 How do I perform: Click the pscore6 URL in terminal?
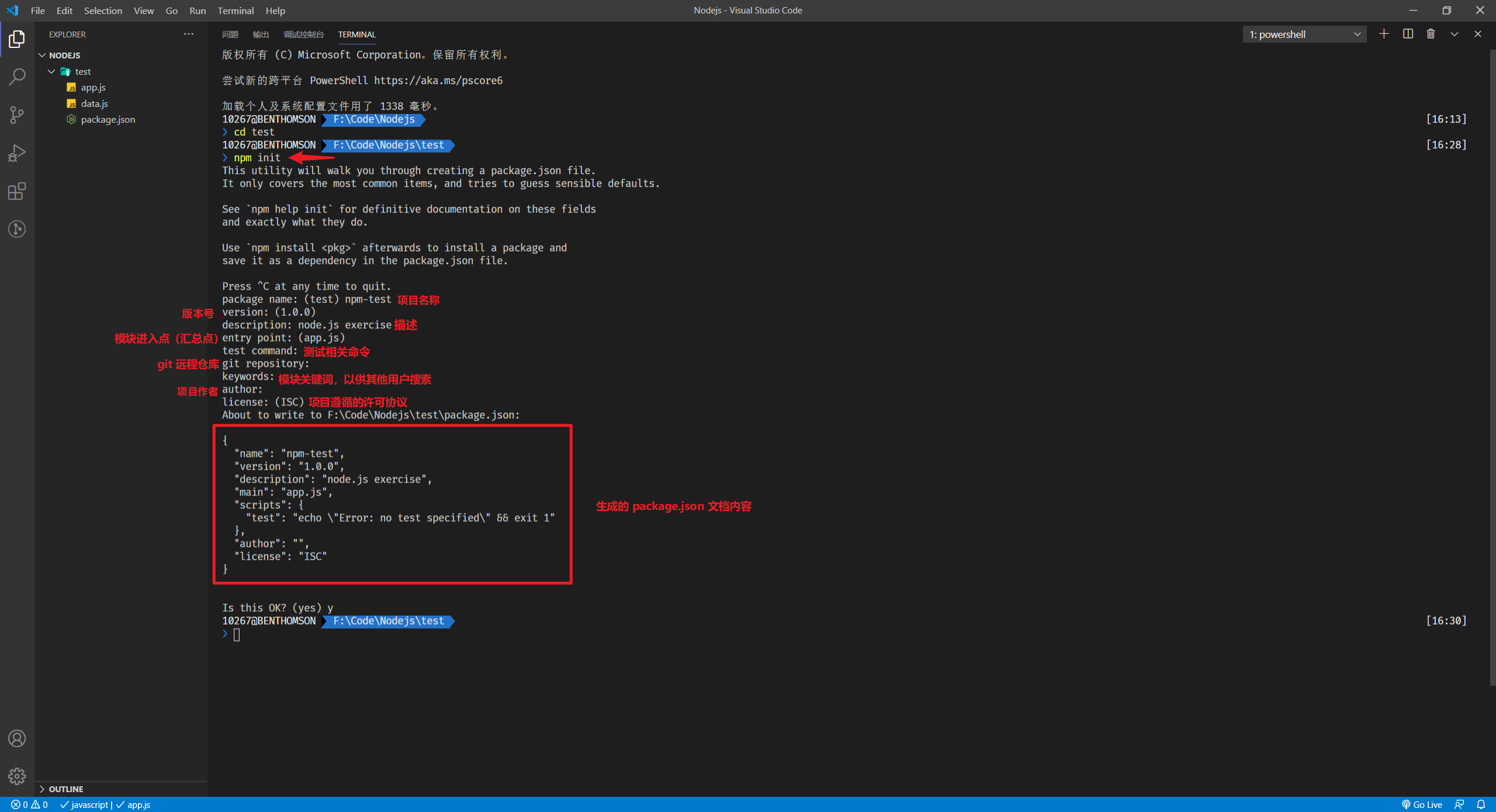[438, 81]
